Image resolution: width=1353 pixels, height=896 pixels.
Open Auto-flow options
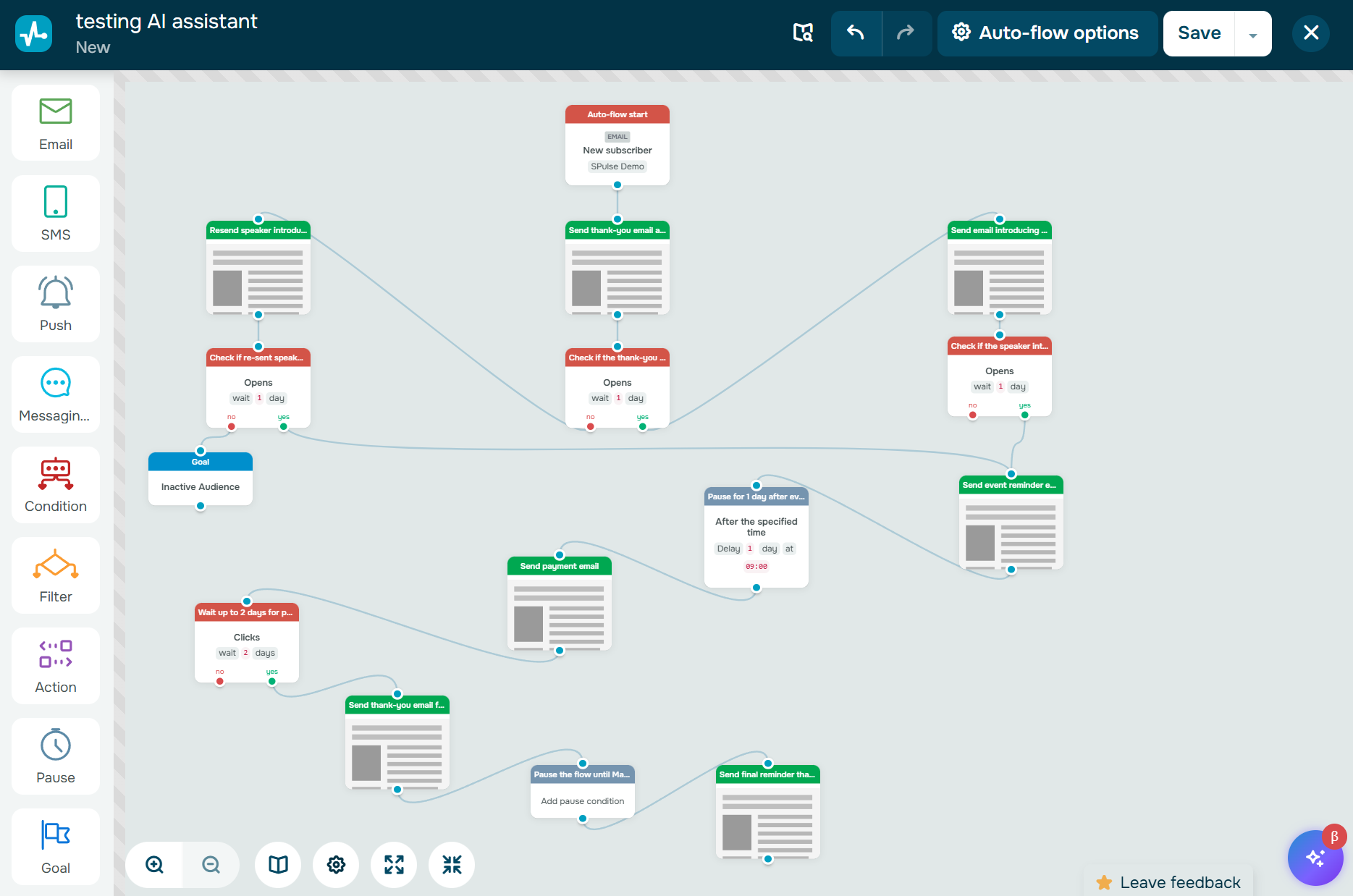click(1047, 33)
